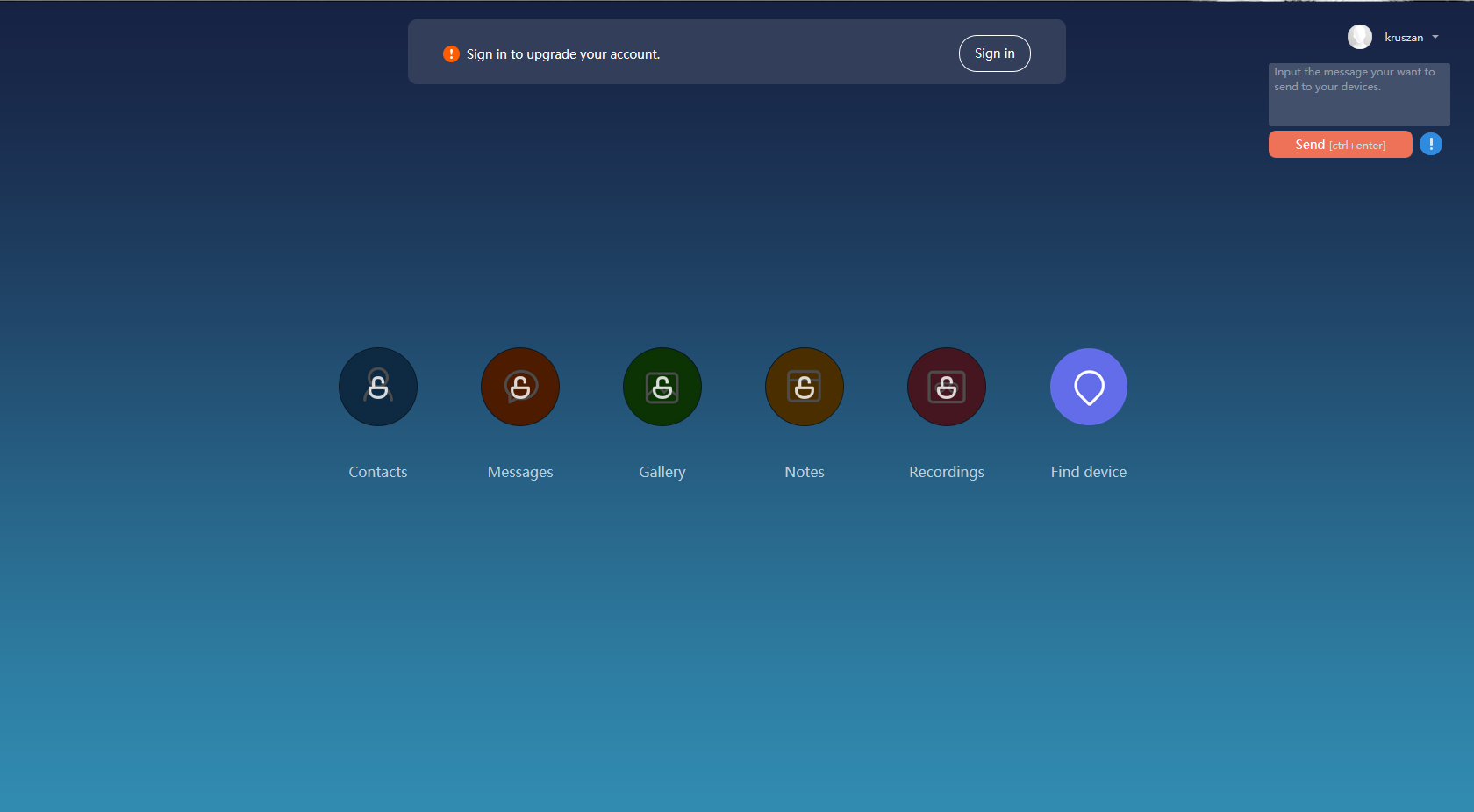Go to the Recordings text label

947,472
